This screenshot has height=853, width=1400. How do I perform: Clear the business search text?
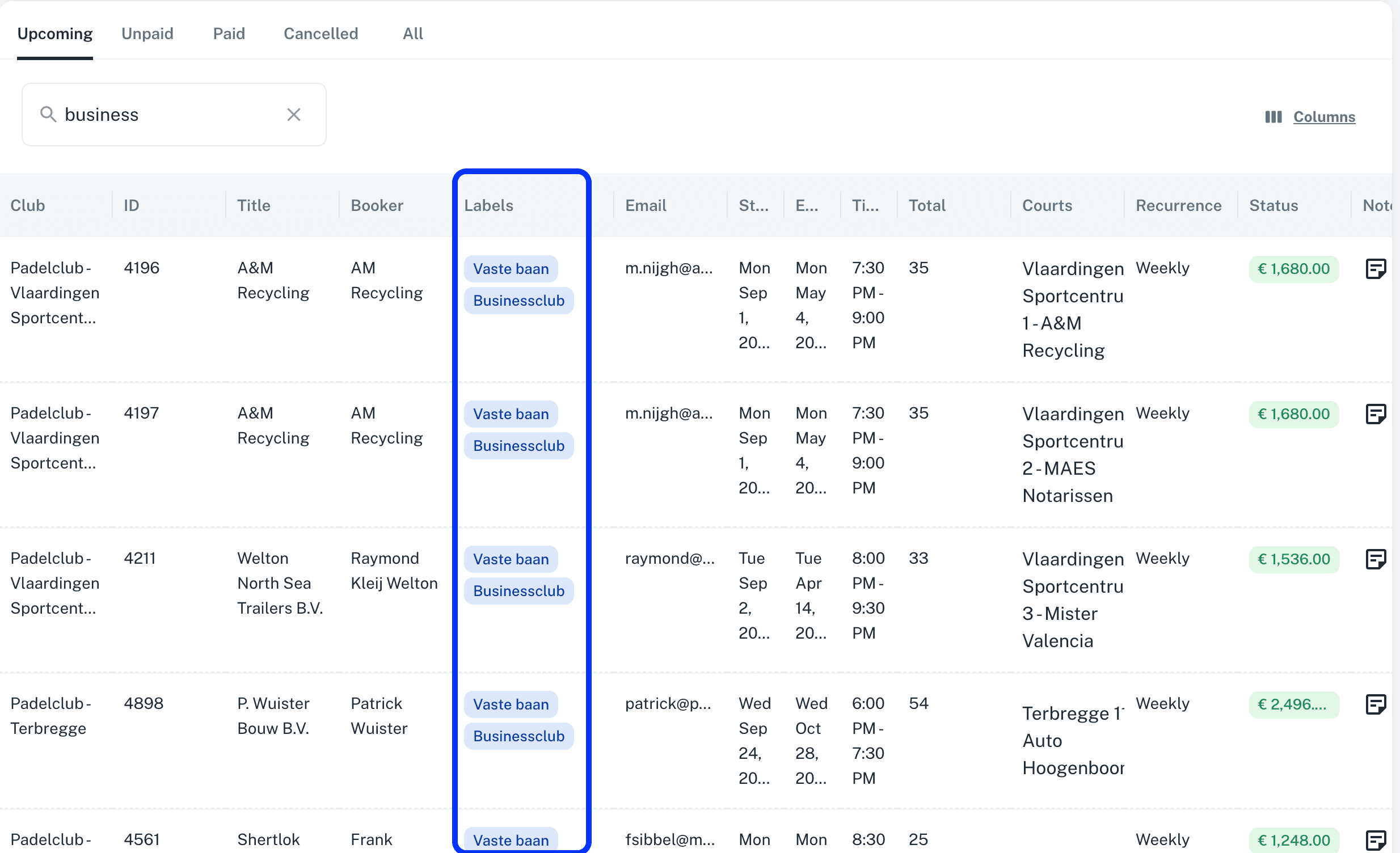click(x=294, y=115)
